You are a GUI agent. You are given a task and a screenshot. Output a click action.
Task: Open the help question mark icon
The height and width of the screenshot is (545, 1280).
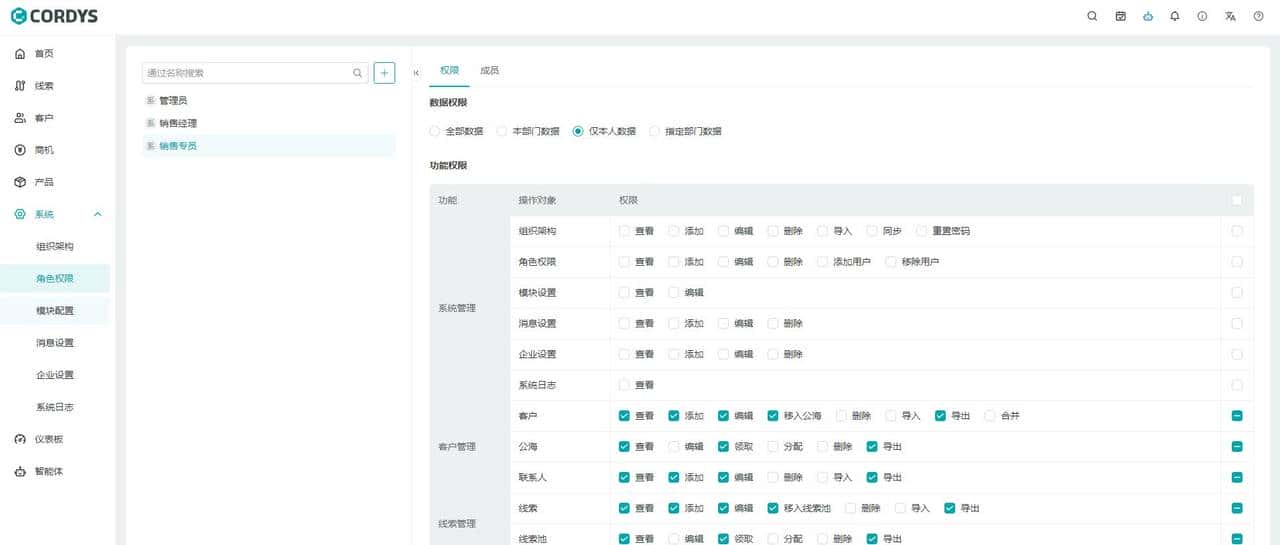click(x=1258, y=16)
